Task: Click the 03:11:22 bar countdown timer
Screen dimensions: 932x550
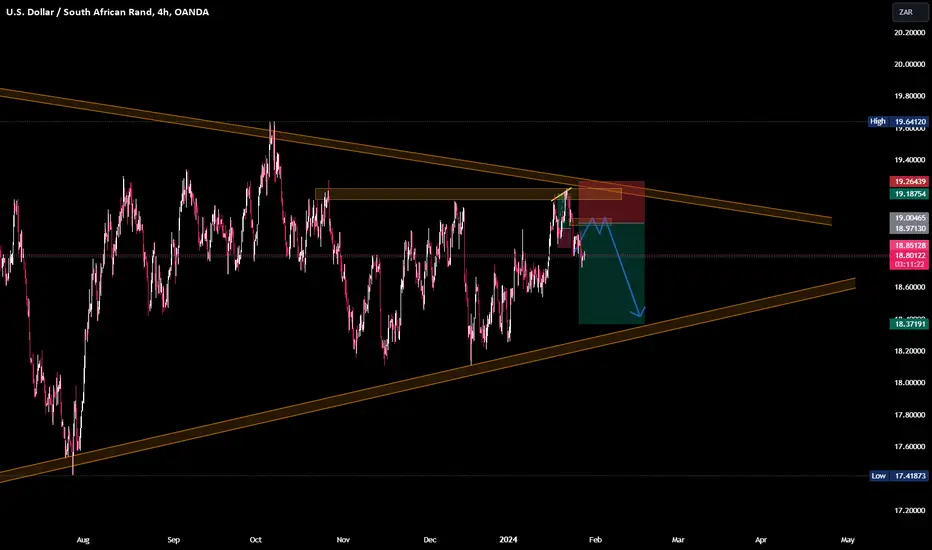Action: coord(909,264)
